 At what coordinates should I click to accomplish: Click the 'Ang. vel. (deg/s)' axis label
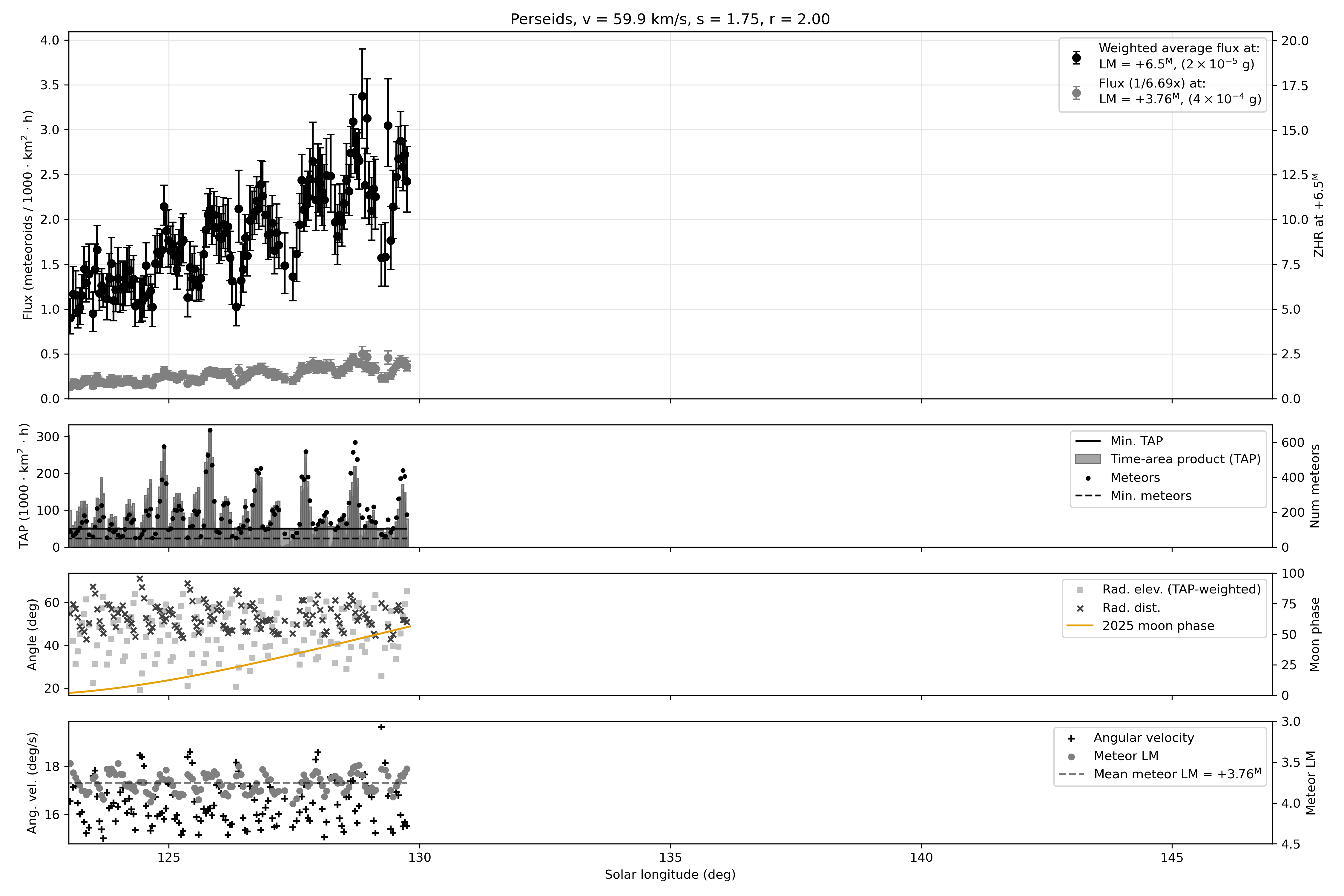32,783
